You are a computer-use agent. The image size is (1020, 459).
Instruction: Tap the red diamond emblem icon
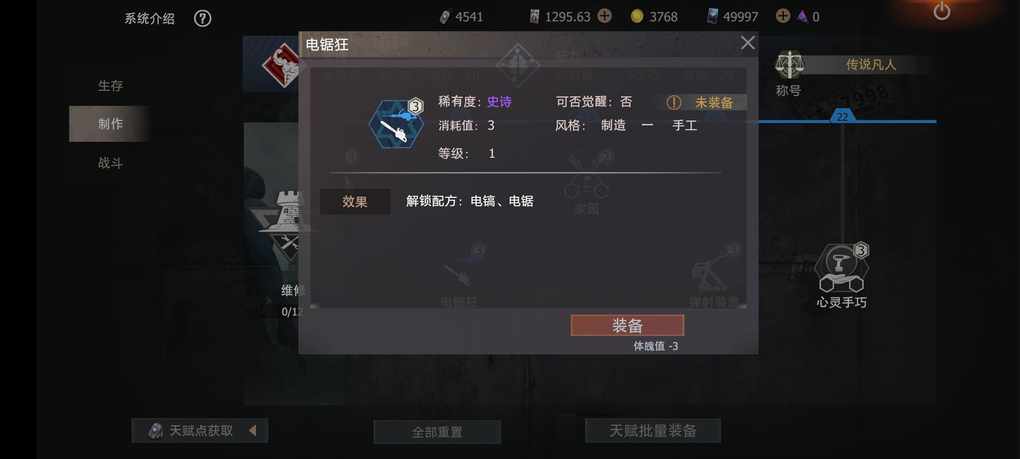click(281, 65)
